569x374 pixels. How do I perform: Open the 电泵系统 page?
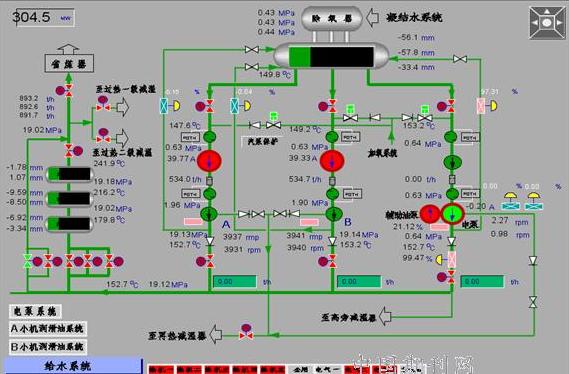(35, 311)
